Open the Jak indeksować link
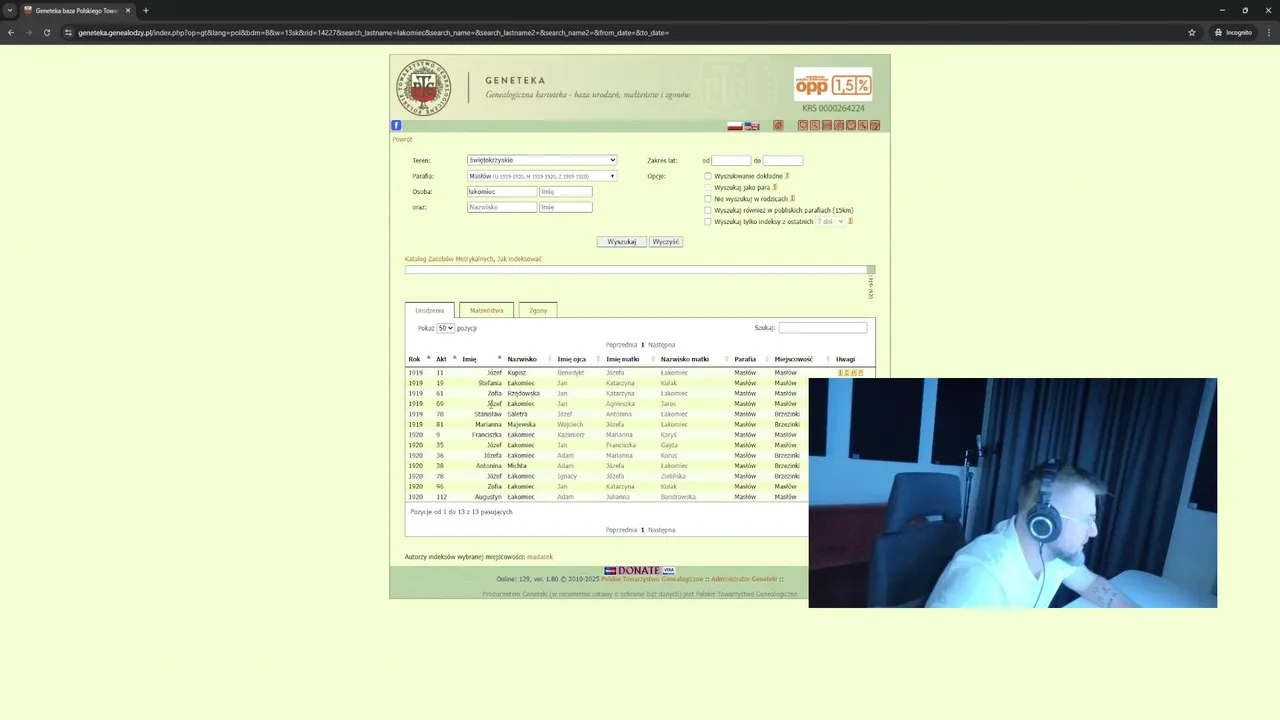This screenshot has height=720, width=1280. [520, 259]
